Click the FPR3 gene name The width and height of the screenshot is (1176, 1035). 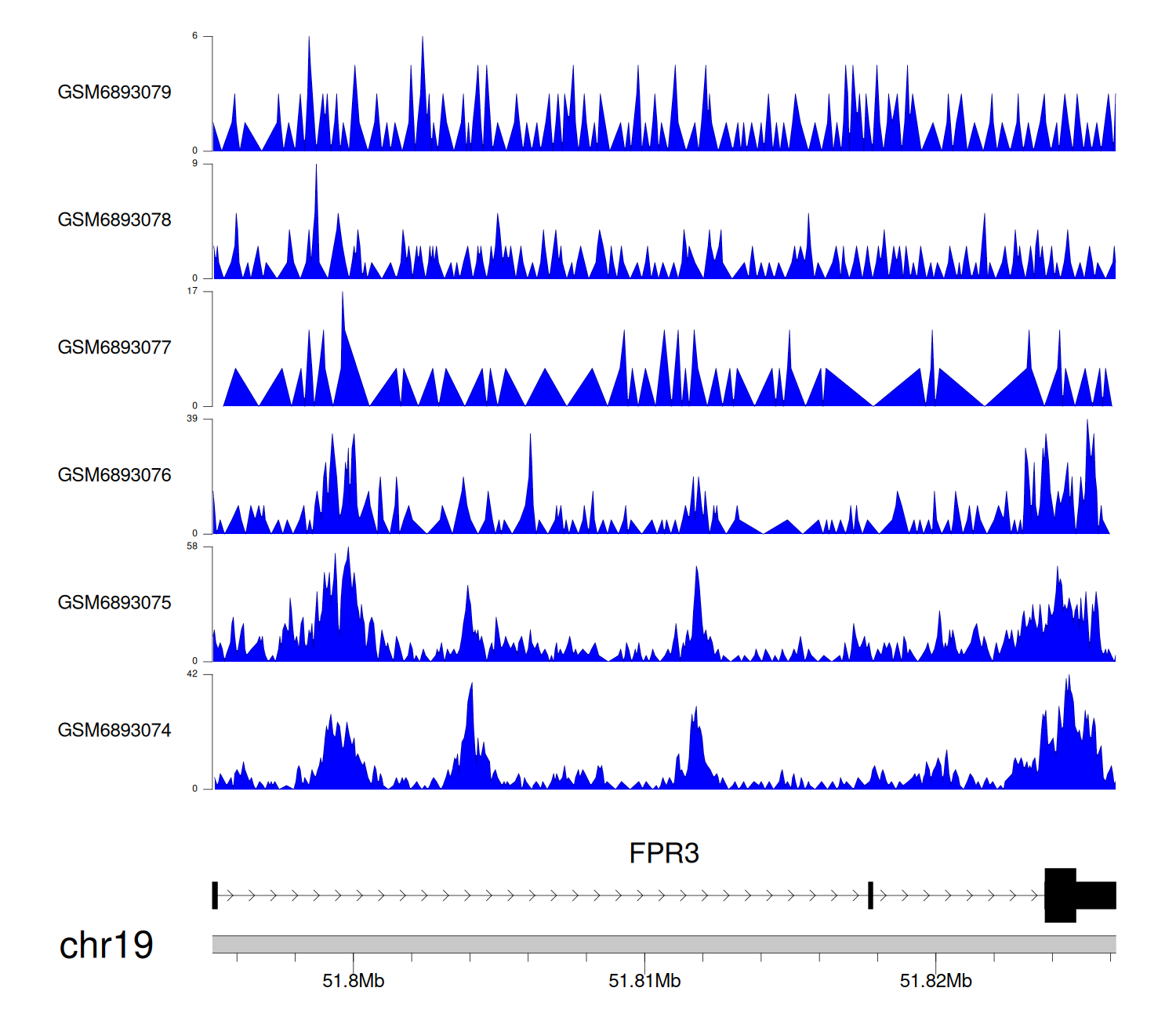tap(663, 853)
